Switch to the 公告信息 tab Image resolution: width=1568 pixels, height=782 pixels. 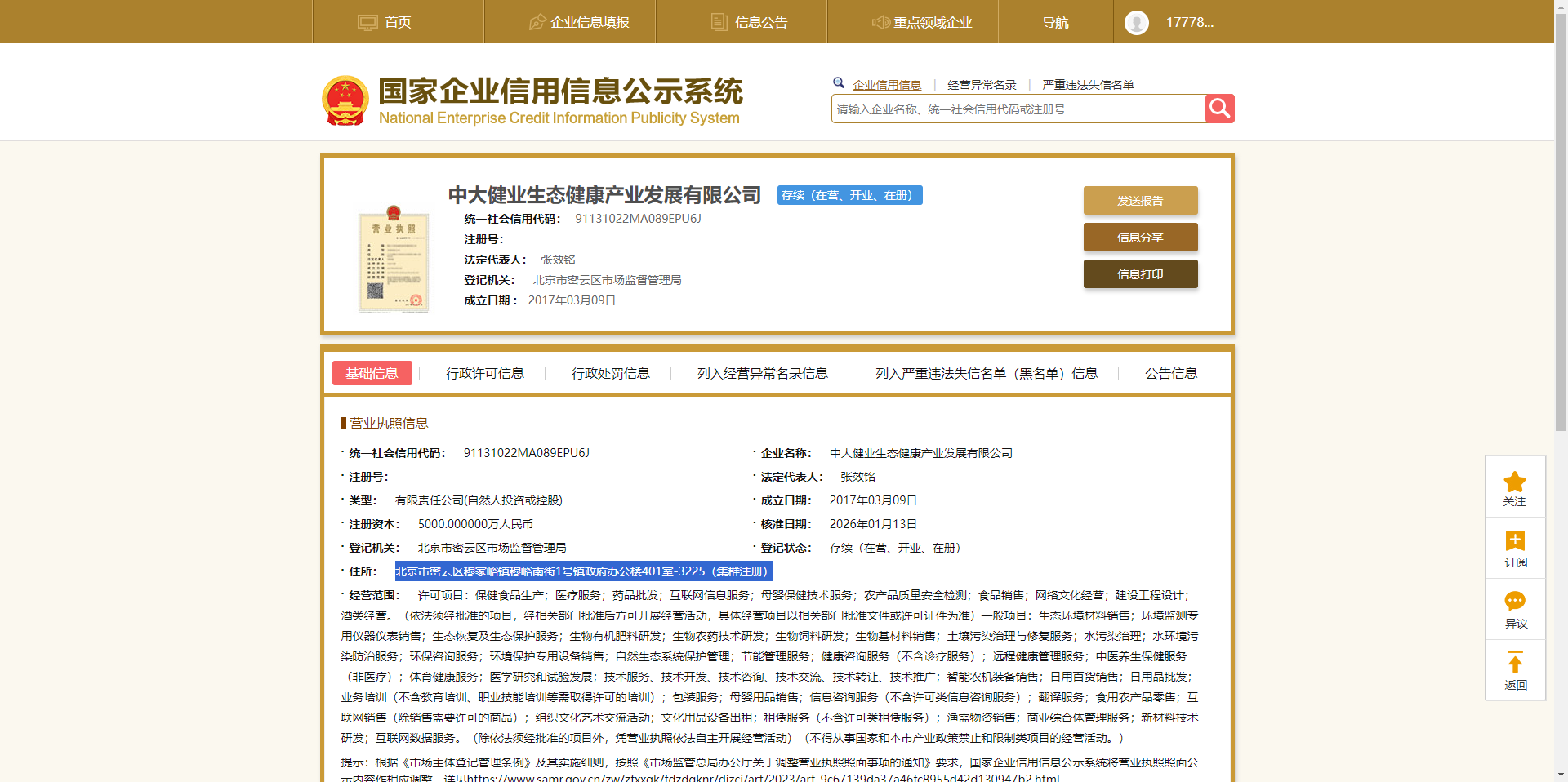[x=1171, y=373]
